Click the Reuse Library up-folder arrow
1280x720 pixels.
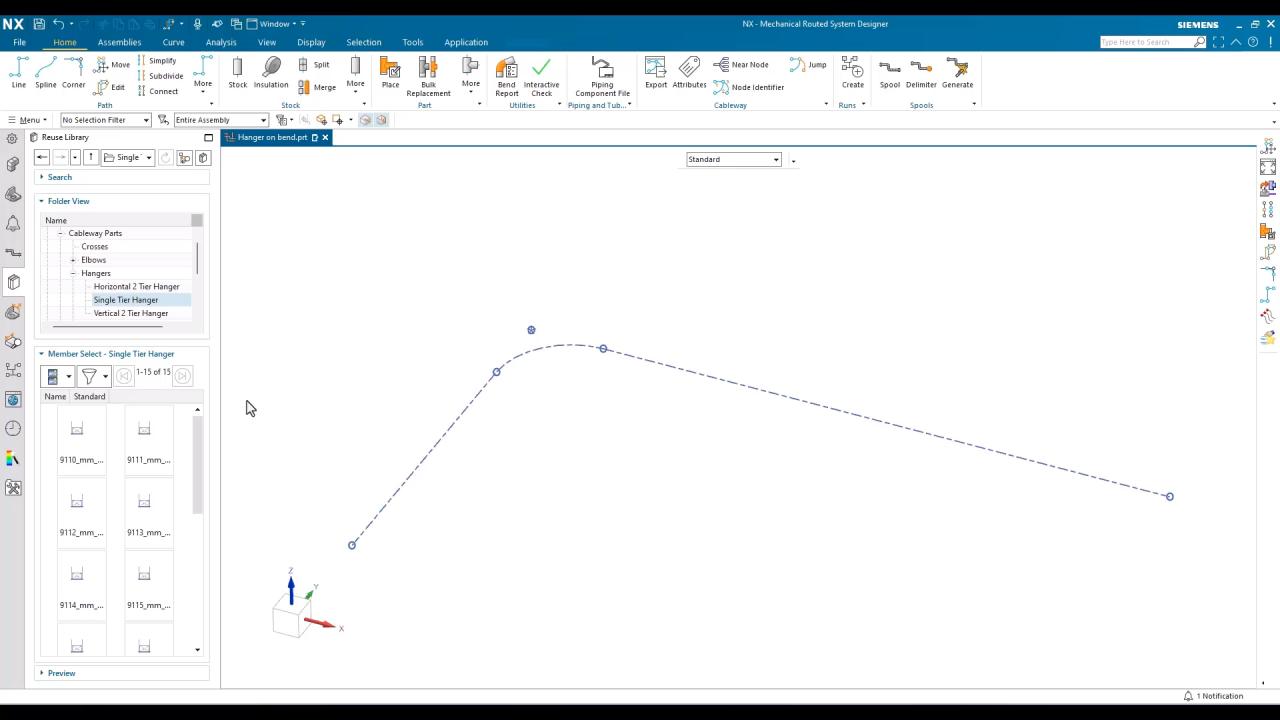click(91, 157)
